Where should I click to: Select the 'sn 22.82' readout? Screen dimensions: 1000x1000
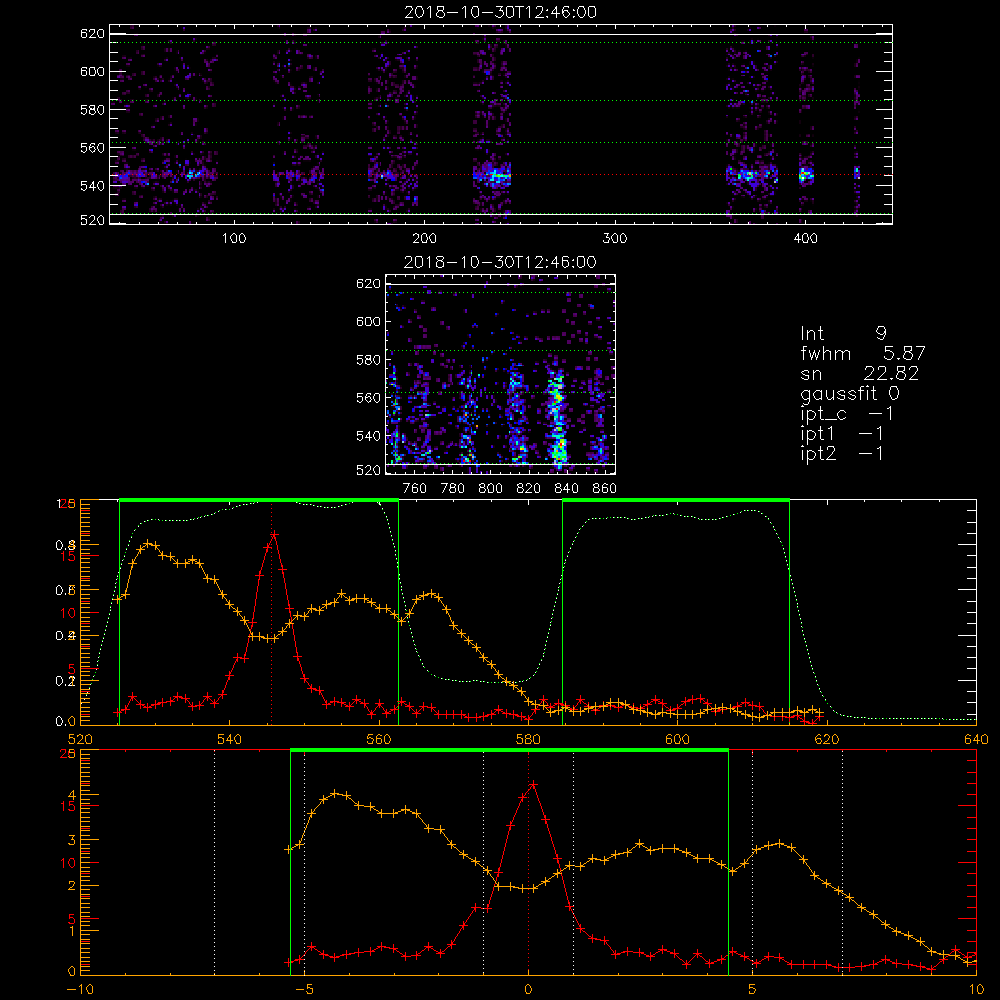859,373
